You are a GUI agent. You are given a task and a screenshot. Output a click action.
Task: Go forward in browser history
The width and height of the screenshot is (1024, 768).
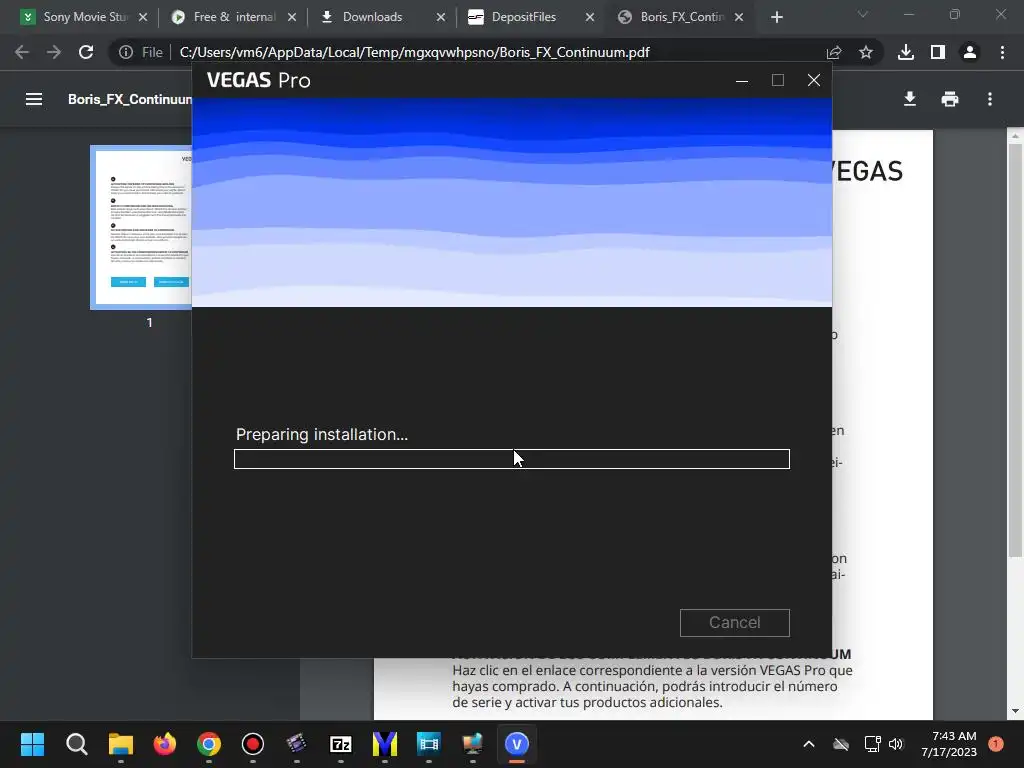(54, 52)
